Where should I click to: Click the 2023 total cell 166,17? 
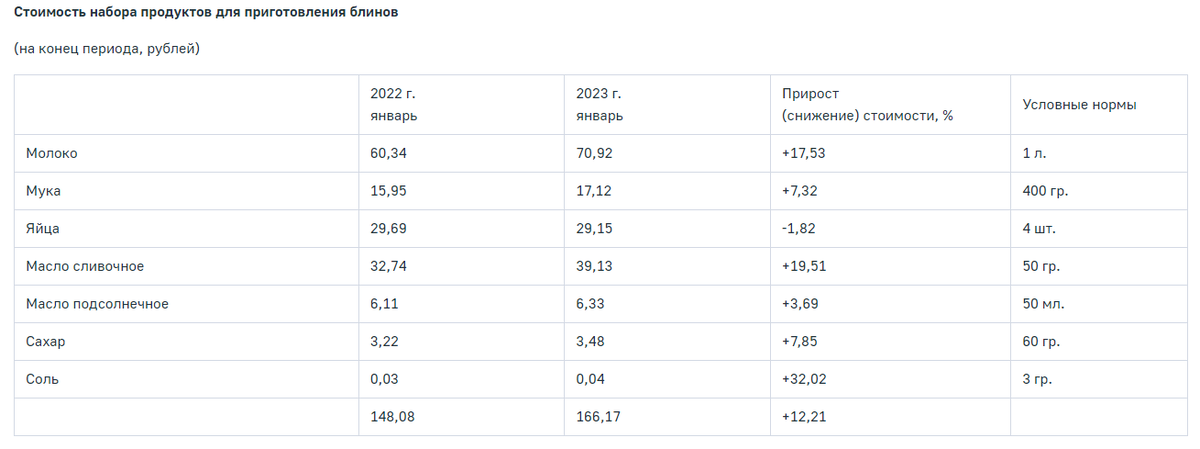tap(598, 417)
